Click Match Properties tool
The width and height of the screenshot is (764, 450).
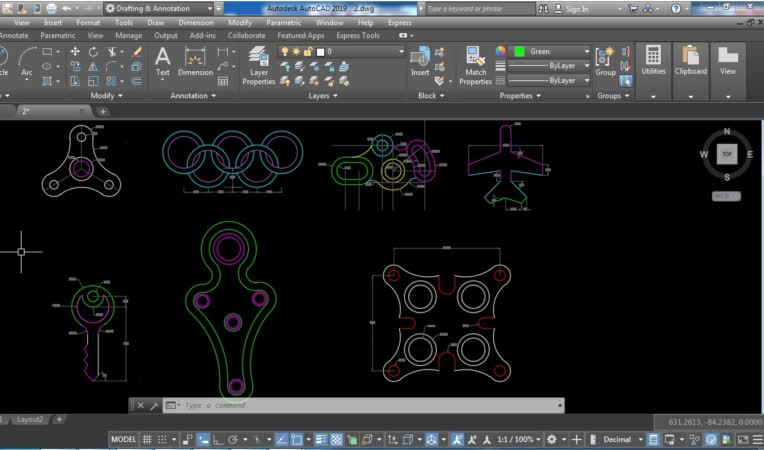pos(475,66)
